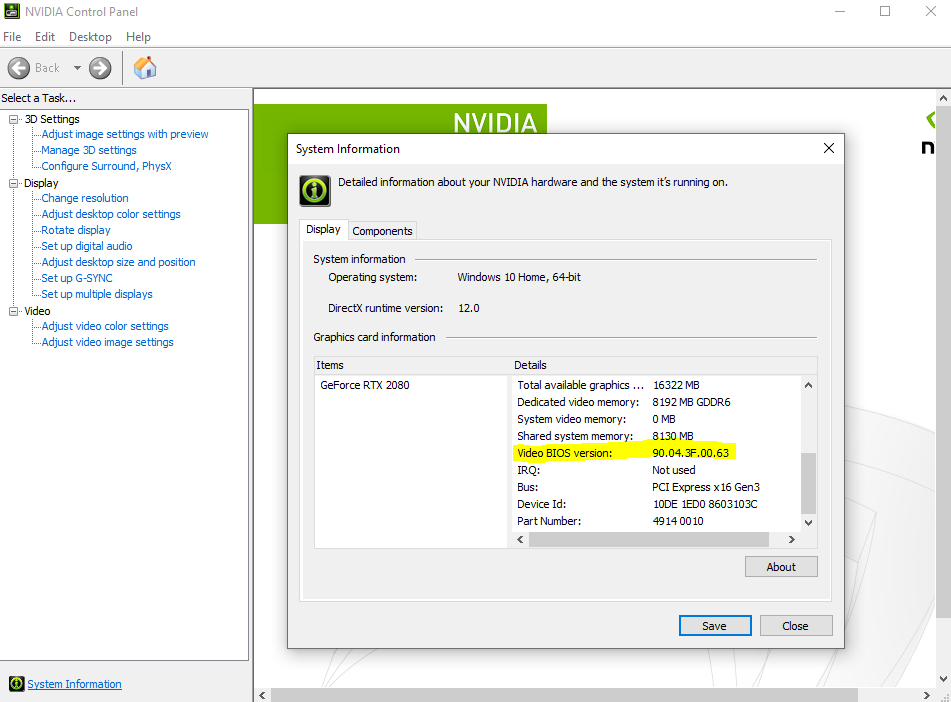This screenshot has width=951, height=702.
Task: Click the Forward arrow toolbar icon
Action: coord(100,68)
